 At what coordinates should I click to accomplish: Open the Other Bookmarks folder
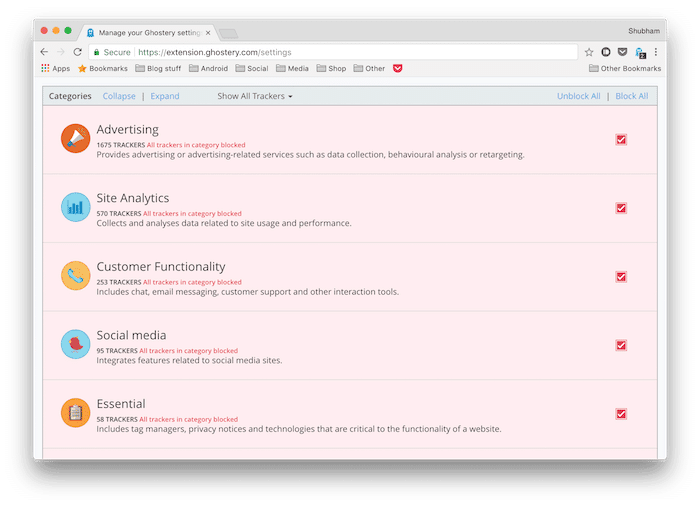(x=625, y=69)
